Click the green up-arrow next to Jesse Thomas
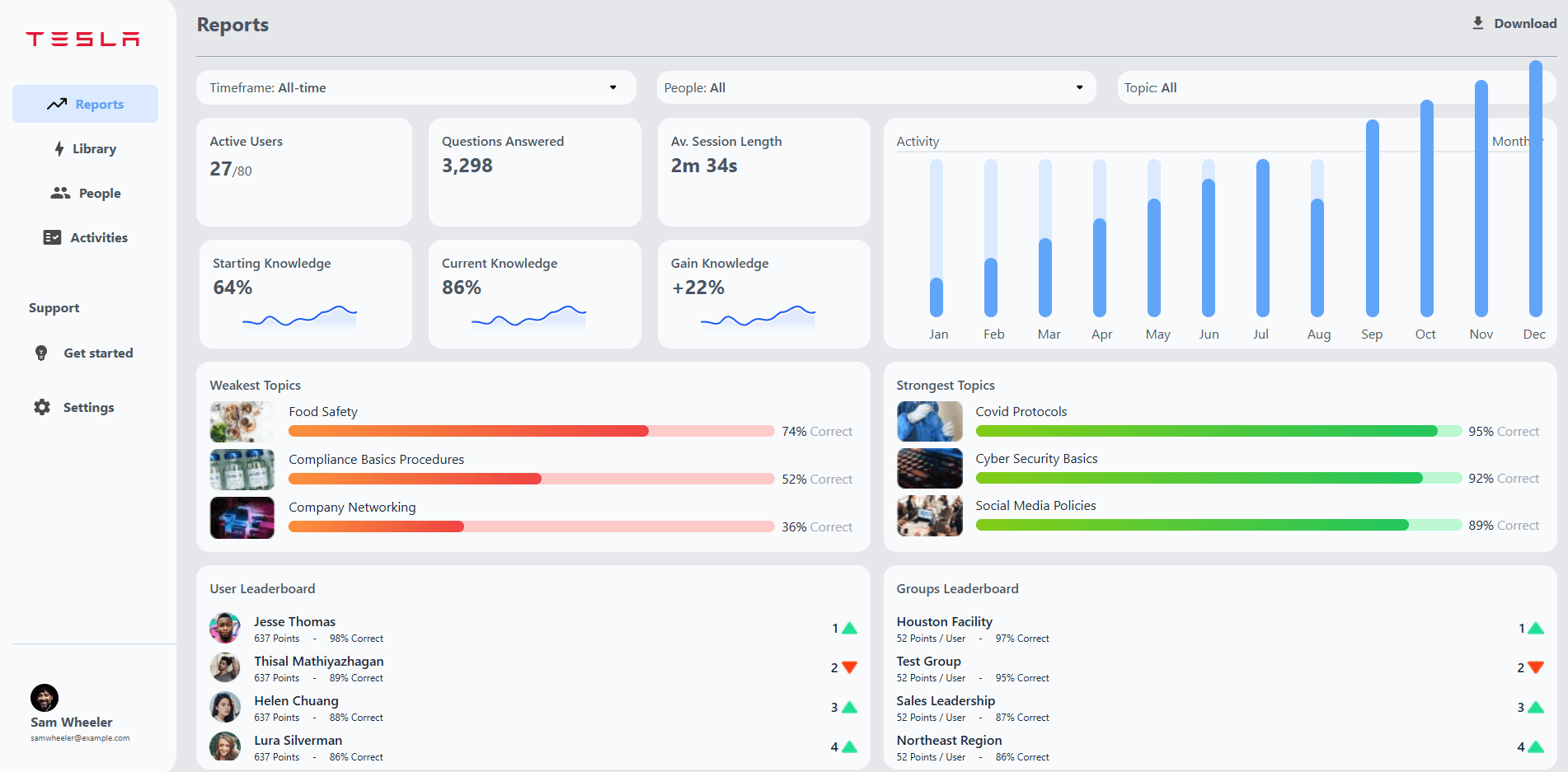1568x772 pixels. point(850,627)
